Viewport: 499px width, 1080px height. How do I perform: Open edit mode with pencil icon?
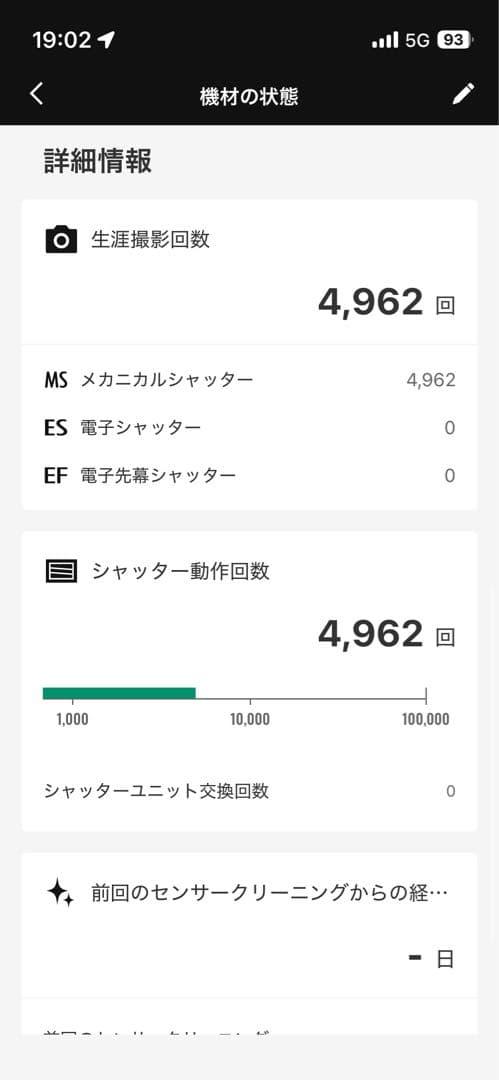coord(463,94)
